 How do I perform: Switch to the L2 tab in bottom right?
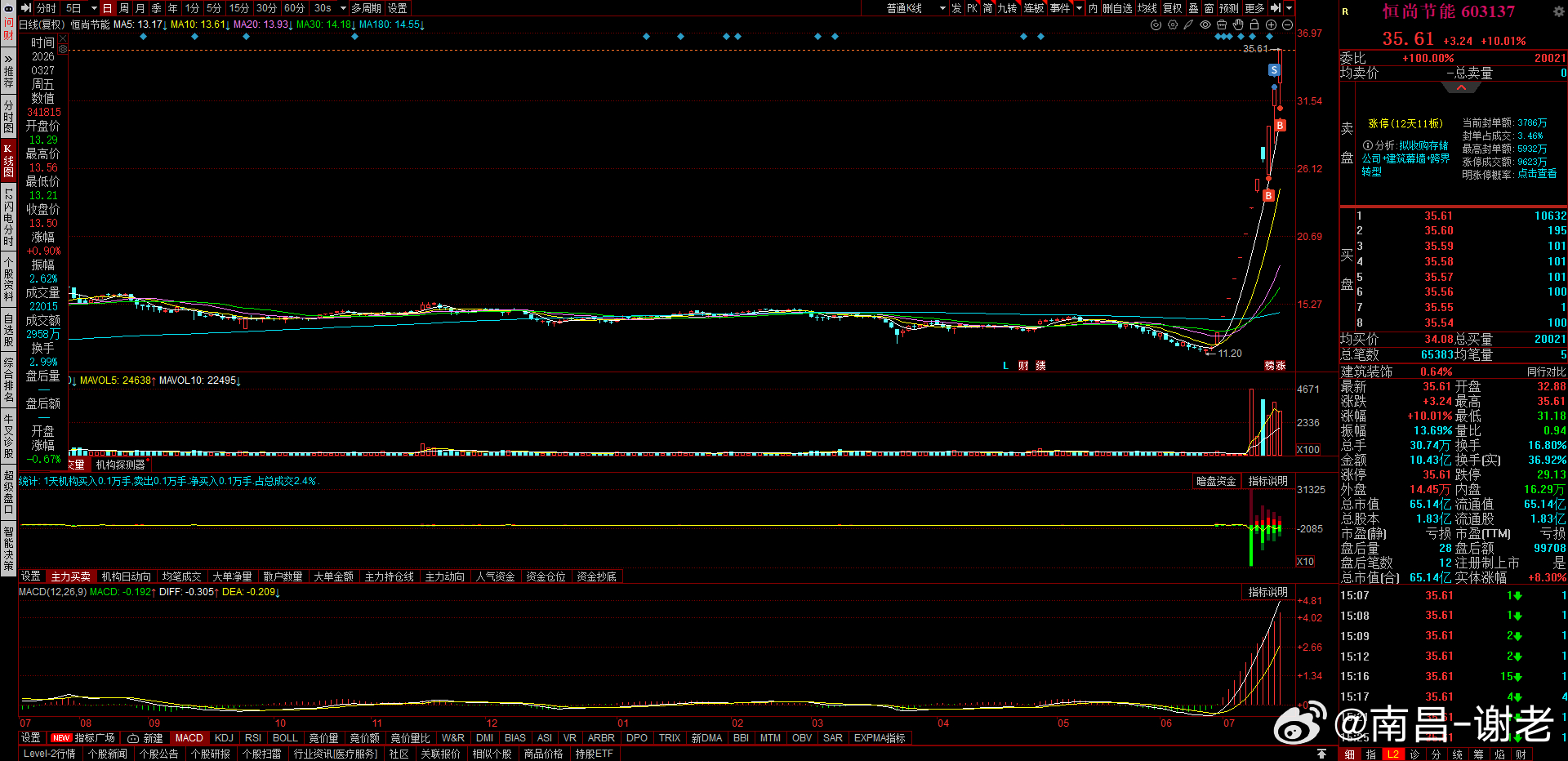pyautogui.click(x=1392, y=754)
